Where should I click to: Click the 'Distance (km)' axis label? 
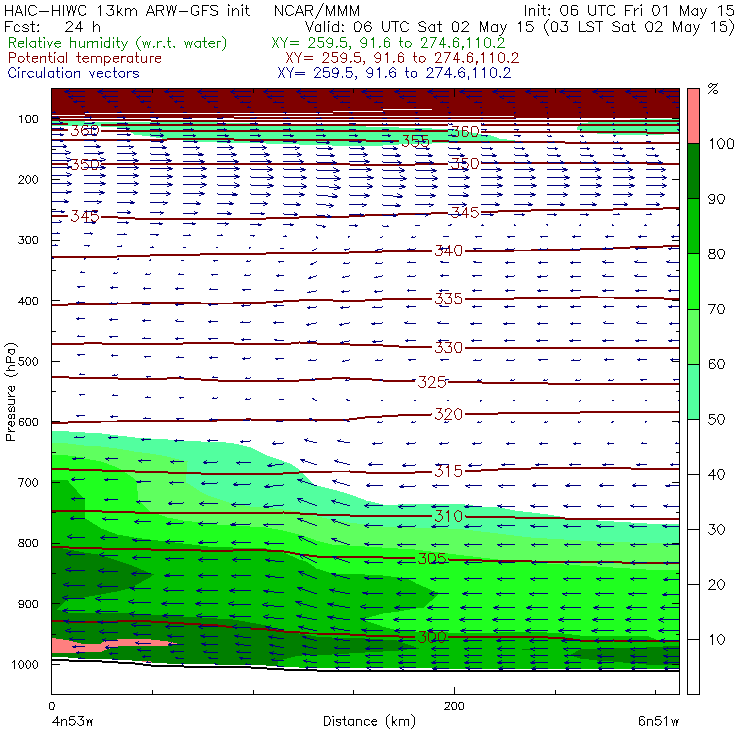pos(369,721)
